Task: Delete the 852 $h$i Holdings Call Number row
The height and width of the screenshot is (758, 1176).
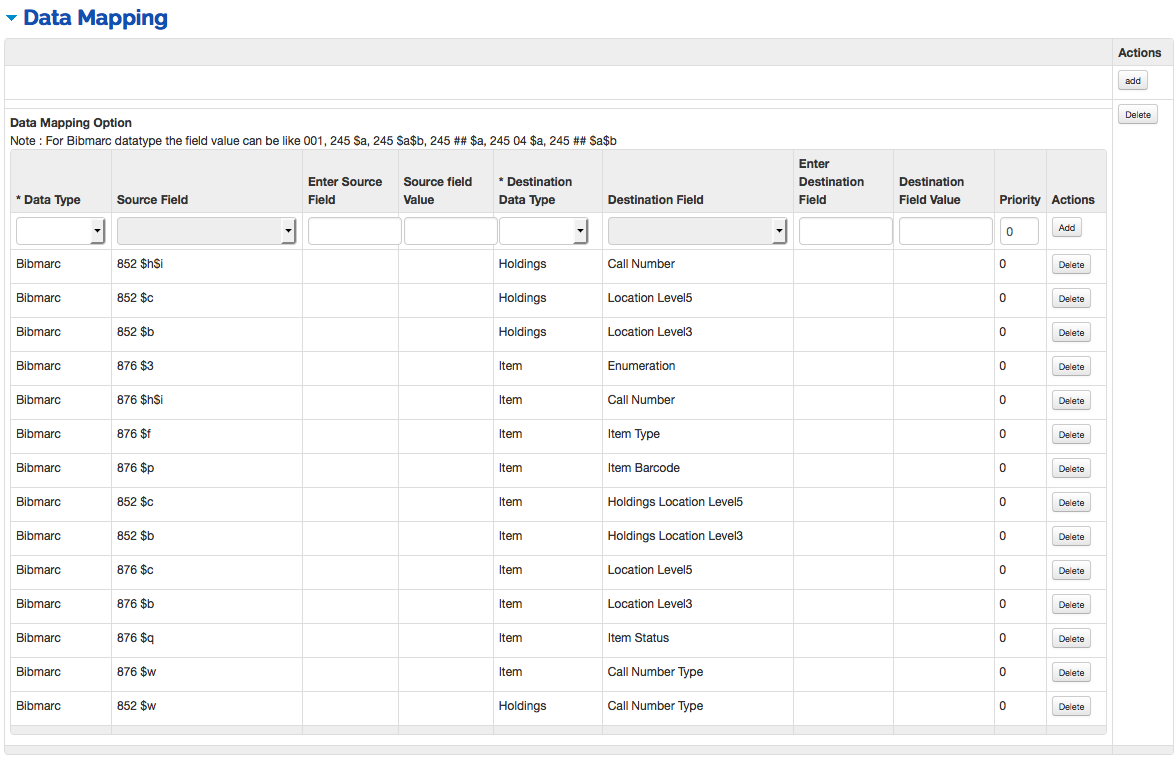Action: 1070,265
